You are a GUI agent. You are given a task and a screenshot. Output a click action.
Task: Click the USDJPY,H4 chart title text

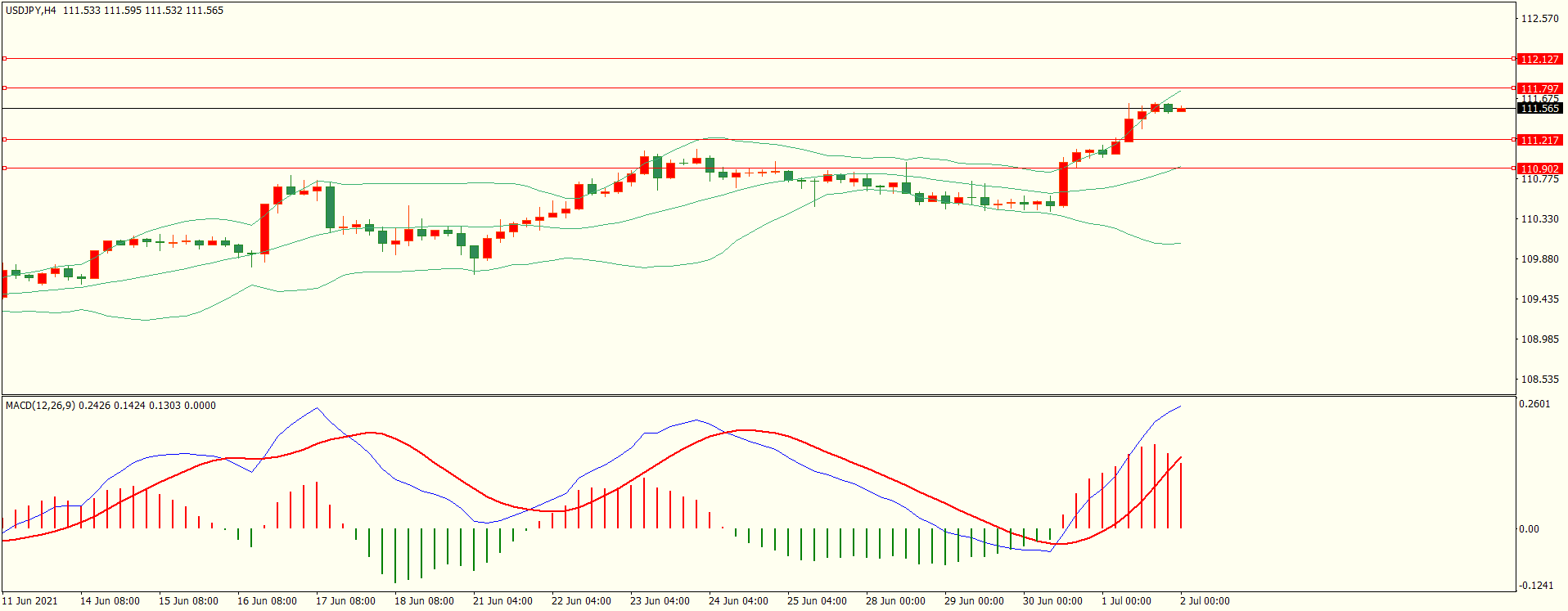[x=31, y=11]
